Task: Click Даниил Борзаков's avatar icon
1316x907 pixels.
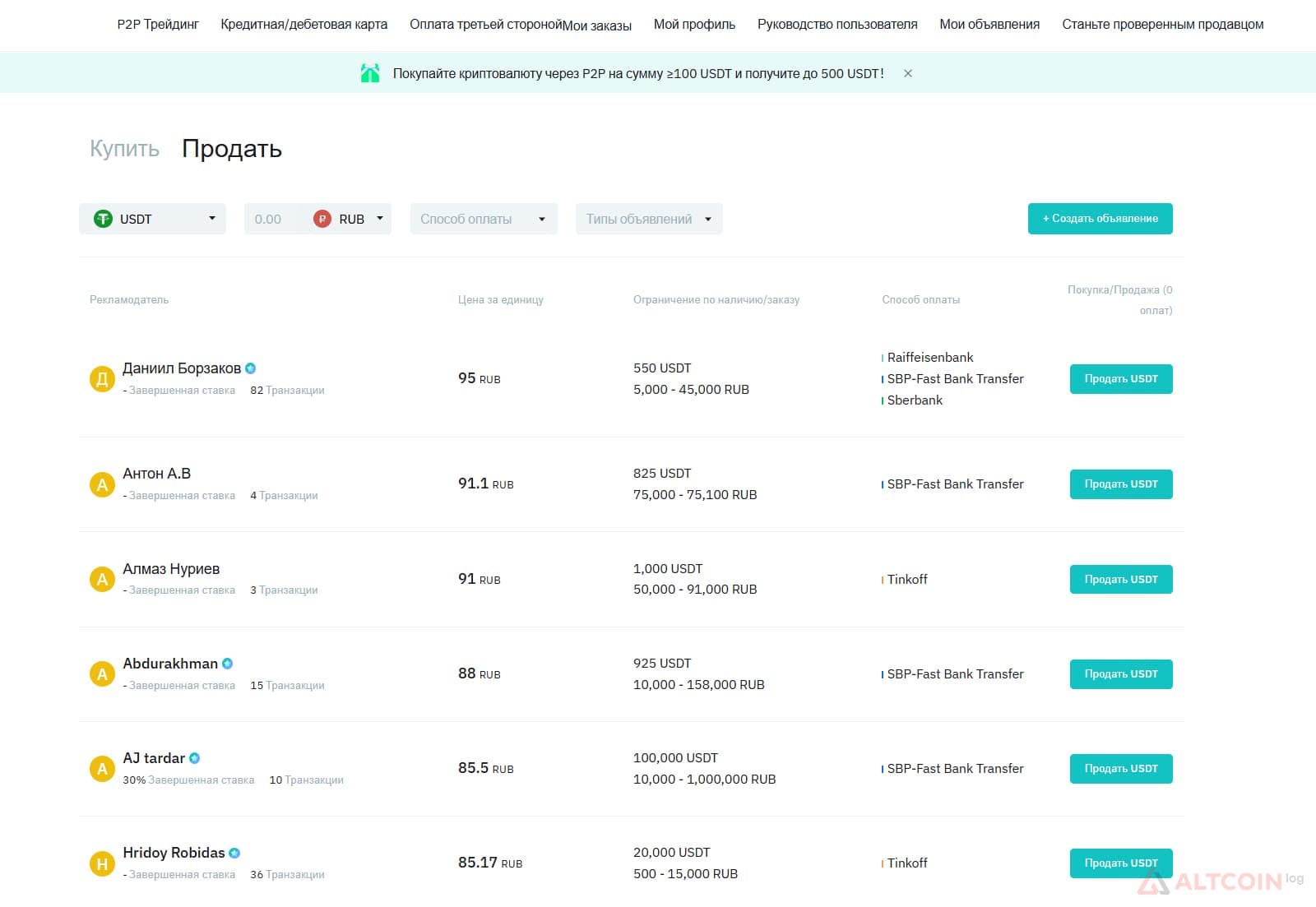Action: pyautogui.click(x=102, y=379)
